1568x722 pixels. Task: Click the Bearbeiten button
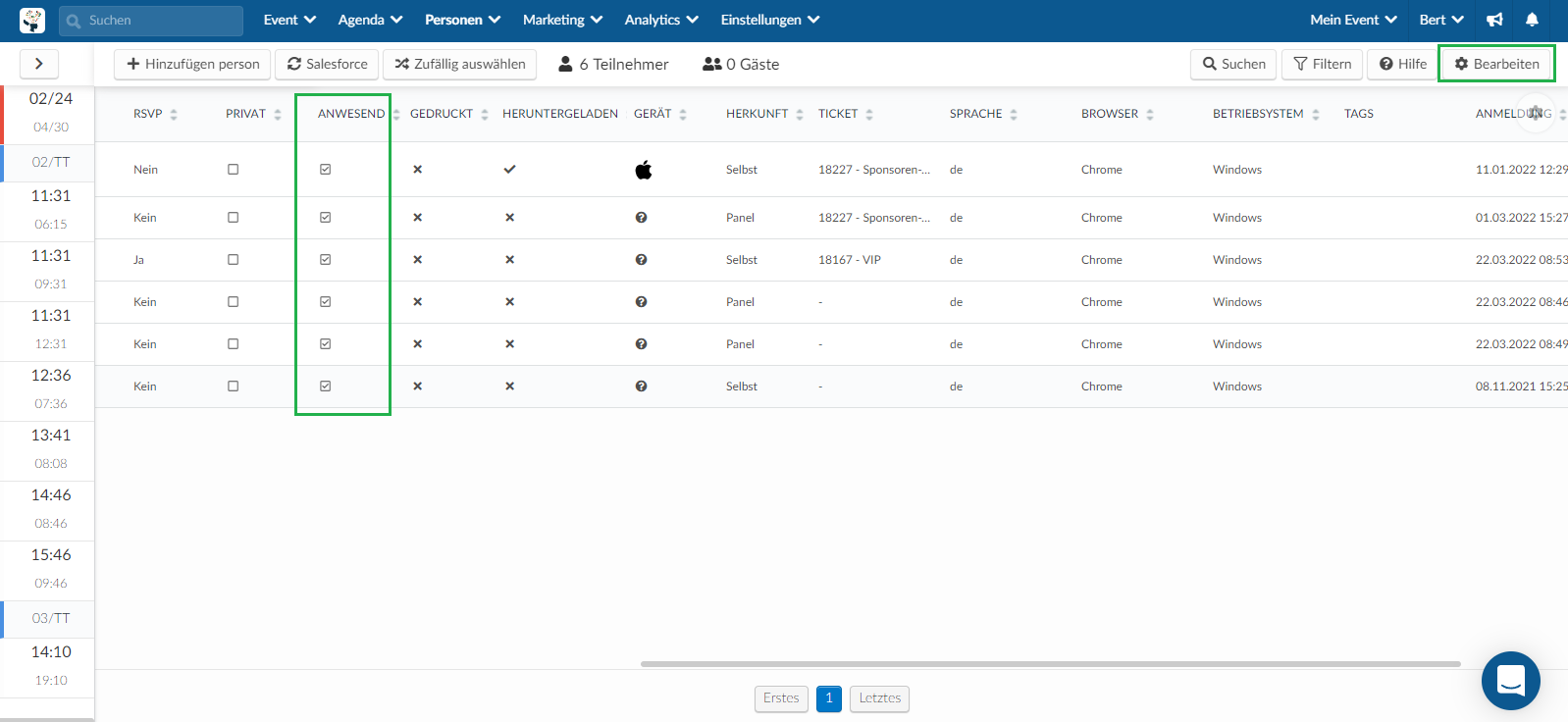[1496, 64]
